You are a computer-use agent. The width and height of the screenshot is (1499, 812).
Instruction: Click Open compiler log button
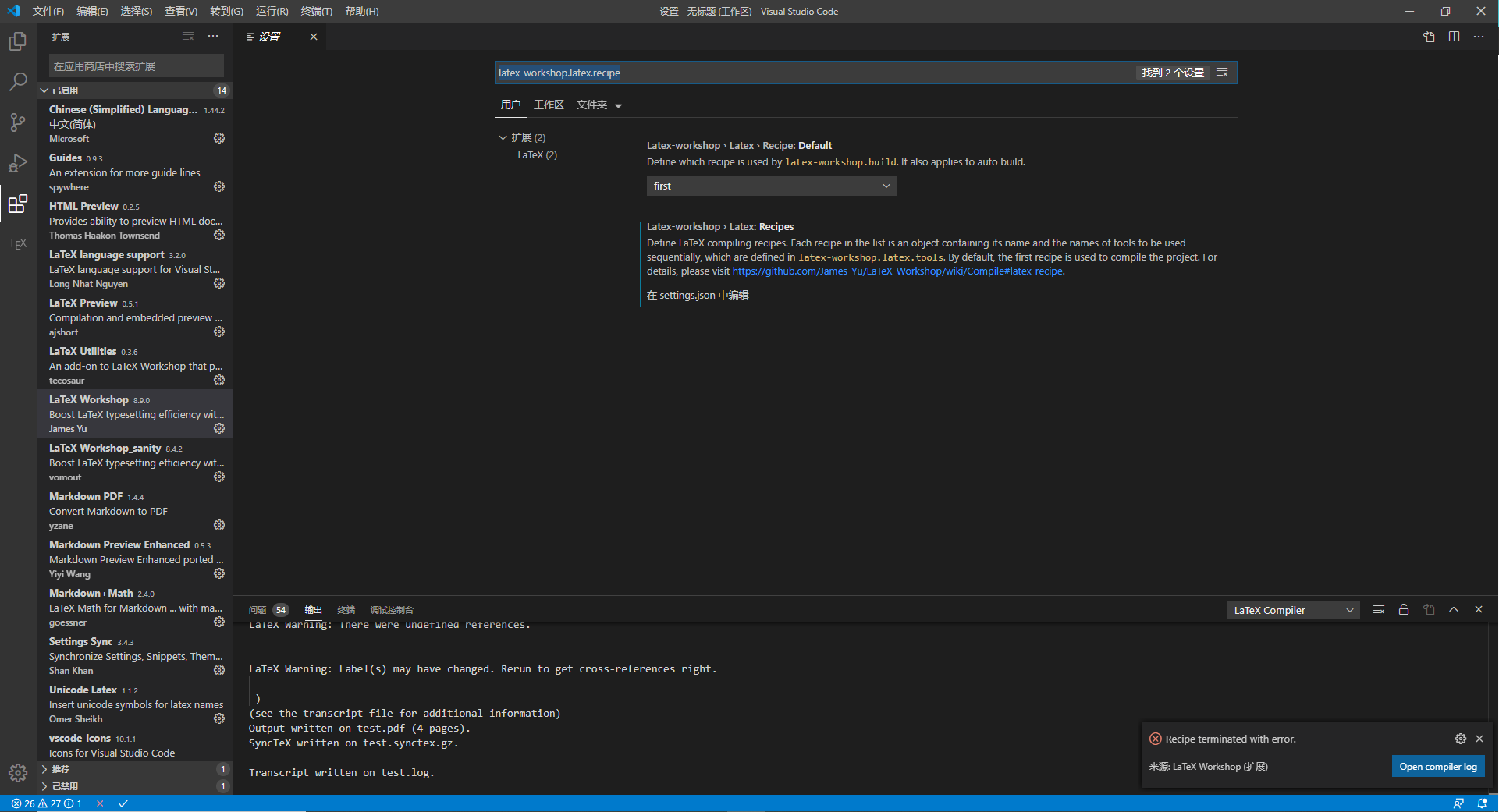click(1438, 767)
